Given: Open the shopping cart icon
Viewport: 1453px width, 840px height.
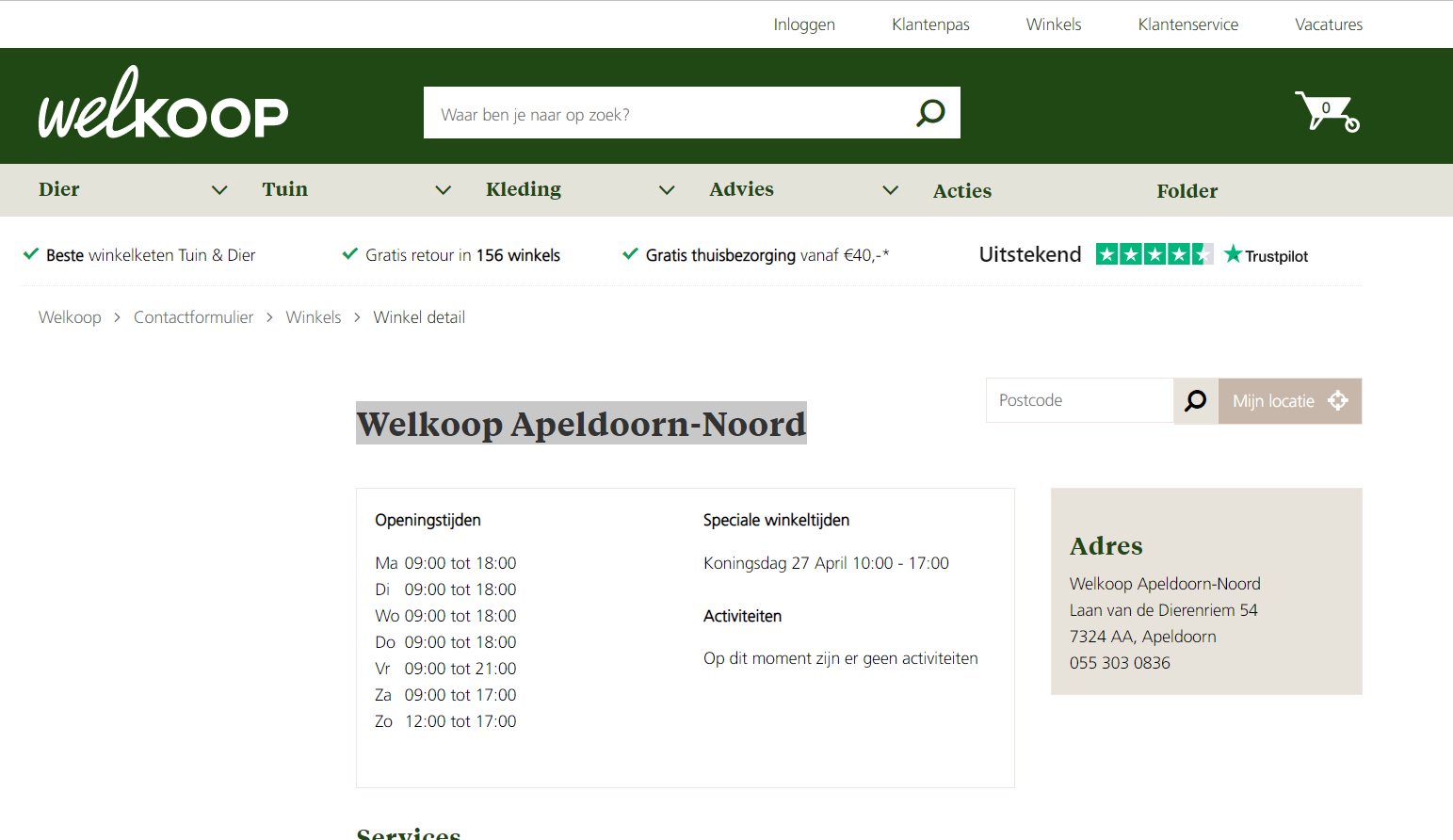Looking at the screenshot, I should pyautogui.click(x=1327, y=111).
